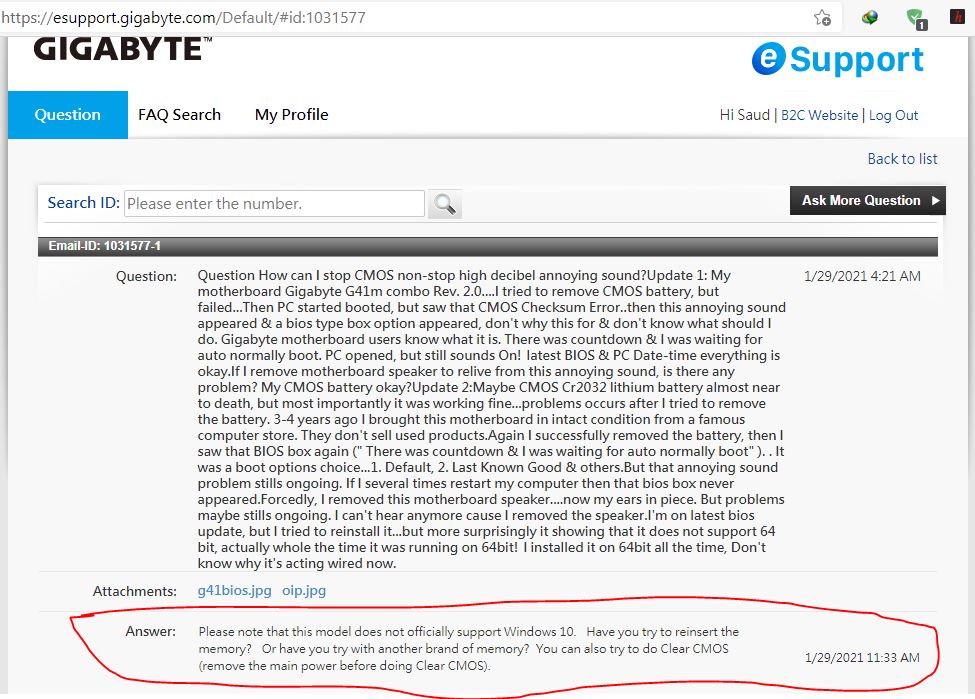Open the Question tab

tap(68, 115)
